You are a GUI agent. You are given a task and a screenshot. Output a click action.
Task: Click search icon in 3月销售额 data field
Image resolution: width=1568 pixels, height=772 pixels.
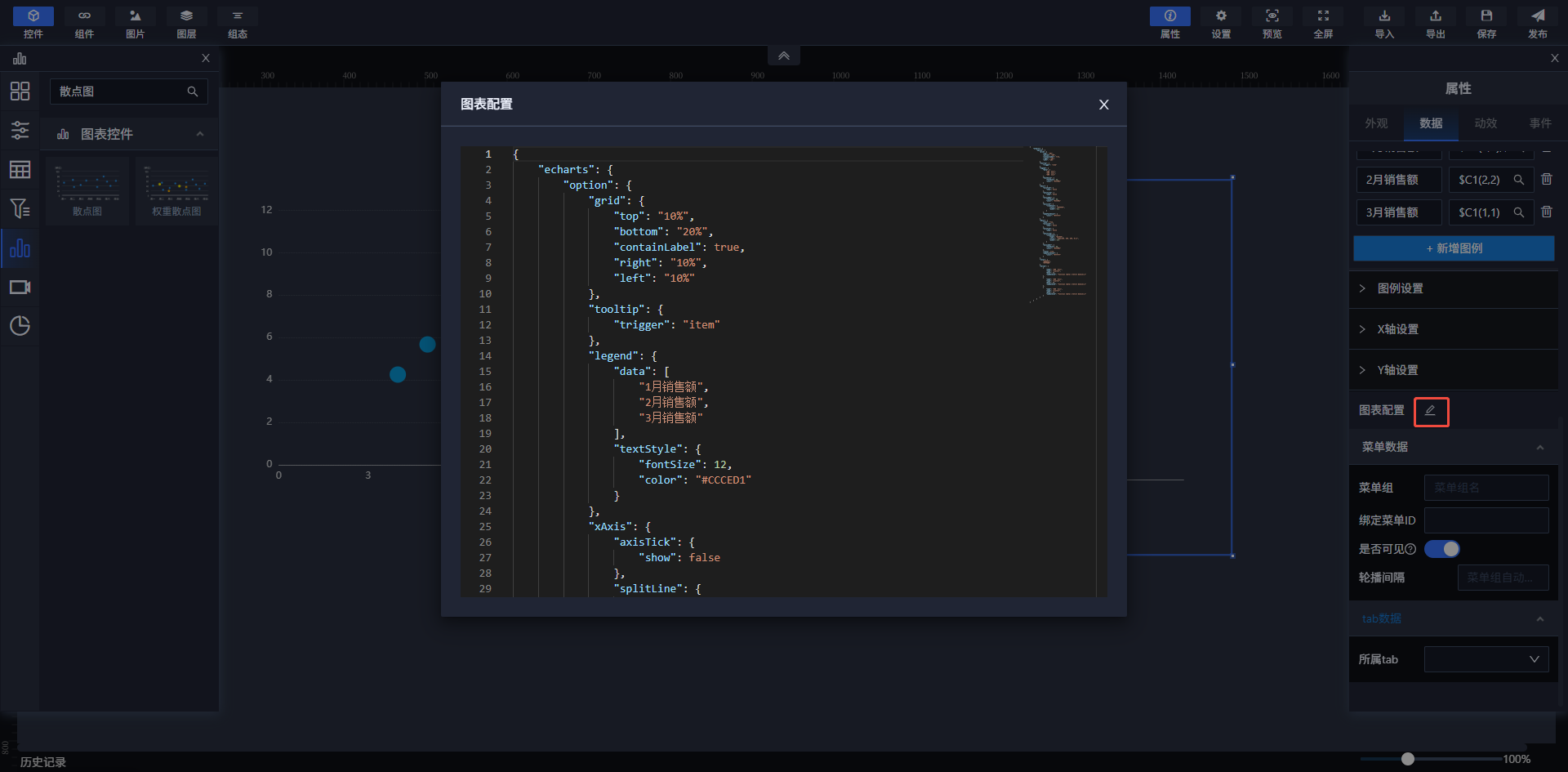(x=1518, y=212)
